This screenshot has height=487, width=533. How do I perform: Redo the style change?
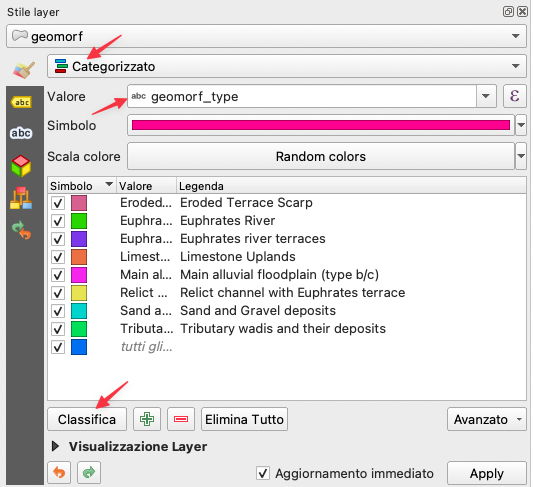[89, 472]
